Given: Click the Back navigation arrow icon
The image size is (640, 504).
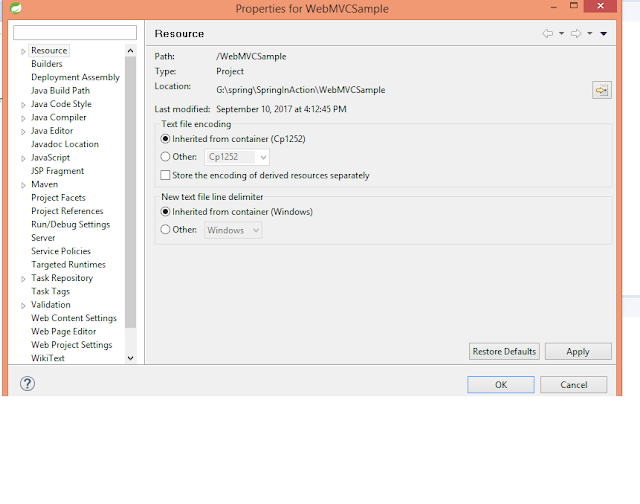Looking at the screenshot, I should (547, 33).
